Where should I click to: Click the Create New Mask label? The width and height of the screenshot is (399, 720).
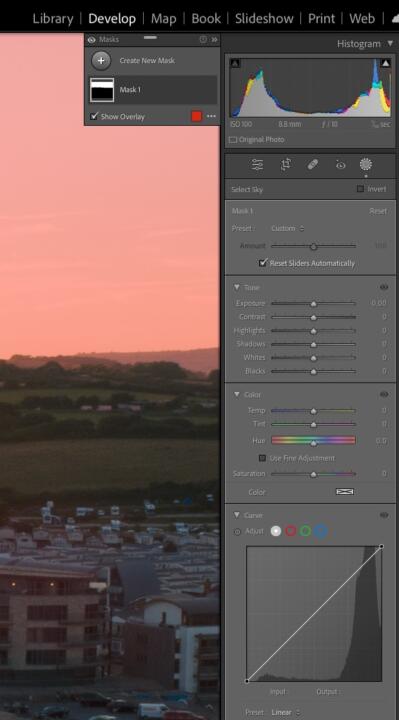[x=147, y=60]
